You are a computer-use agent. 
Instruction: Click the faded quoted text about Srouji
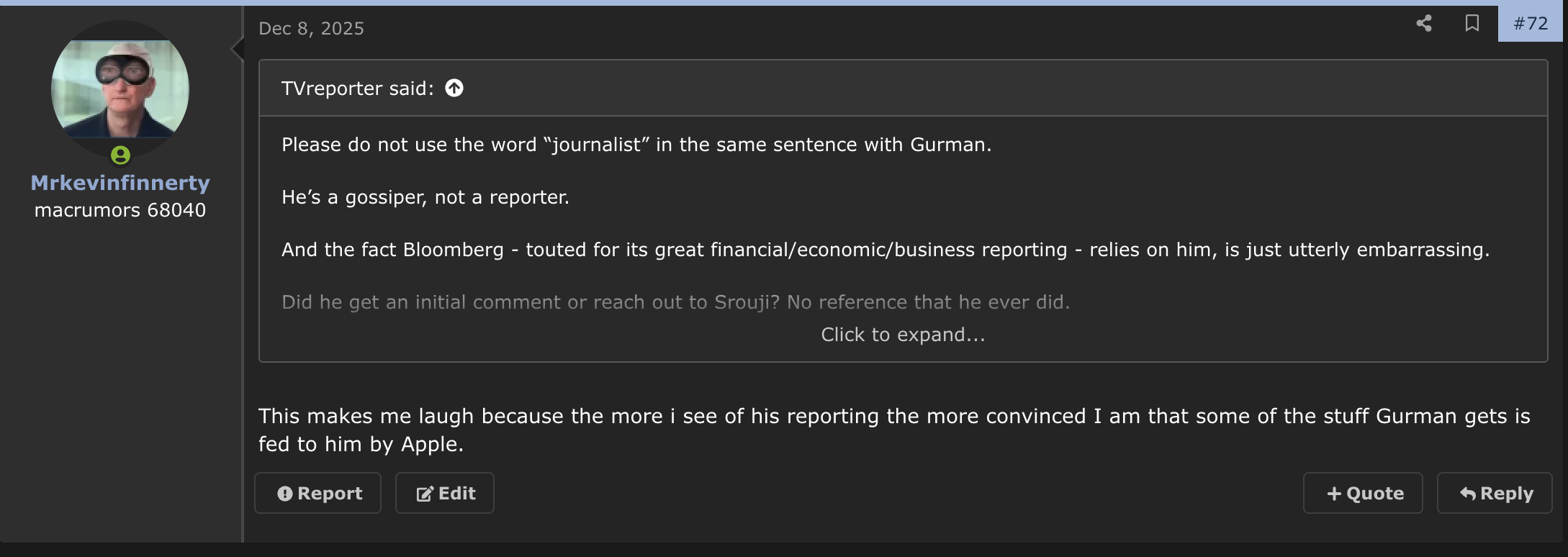pyautogui.click(x=675, y=302)
